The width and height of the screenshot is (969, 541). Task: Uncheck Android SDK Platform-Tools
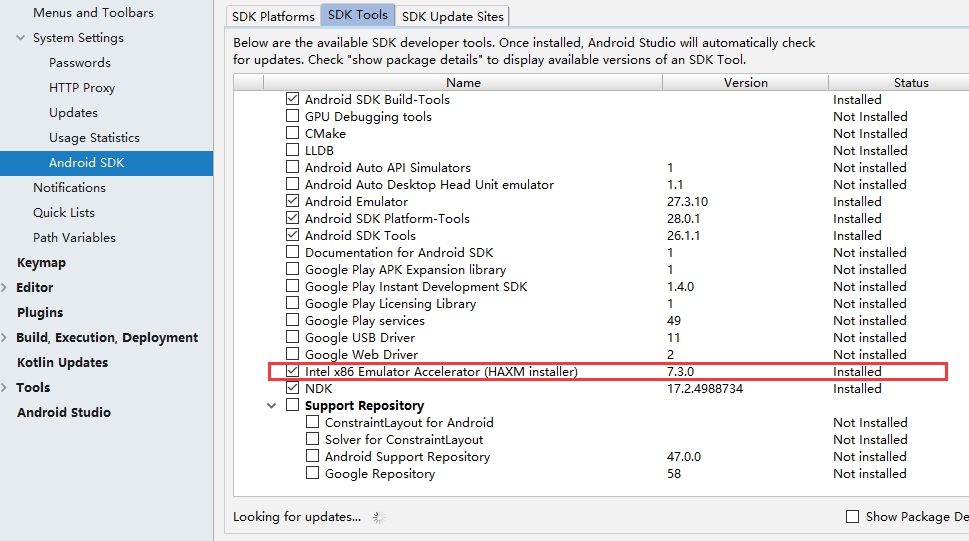tap(292, 218)
